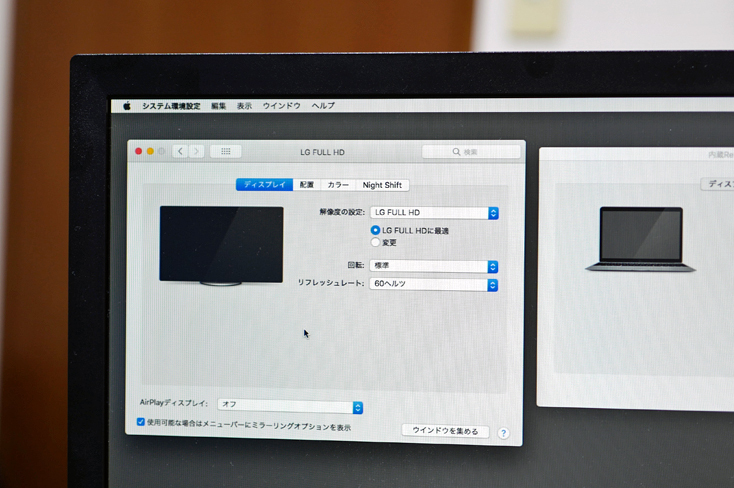734x488 pixels.
Task: Select the ディスプレイ tab
Action: pyautogui.click(x=264, y=185)
